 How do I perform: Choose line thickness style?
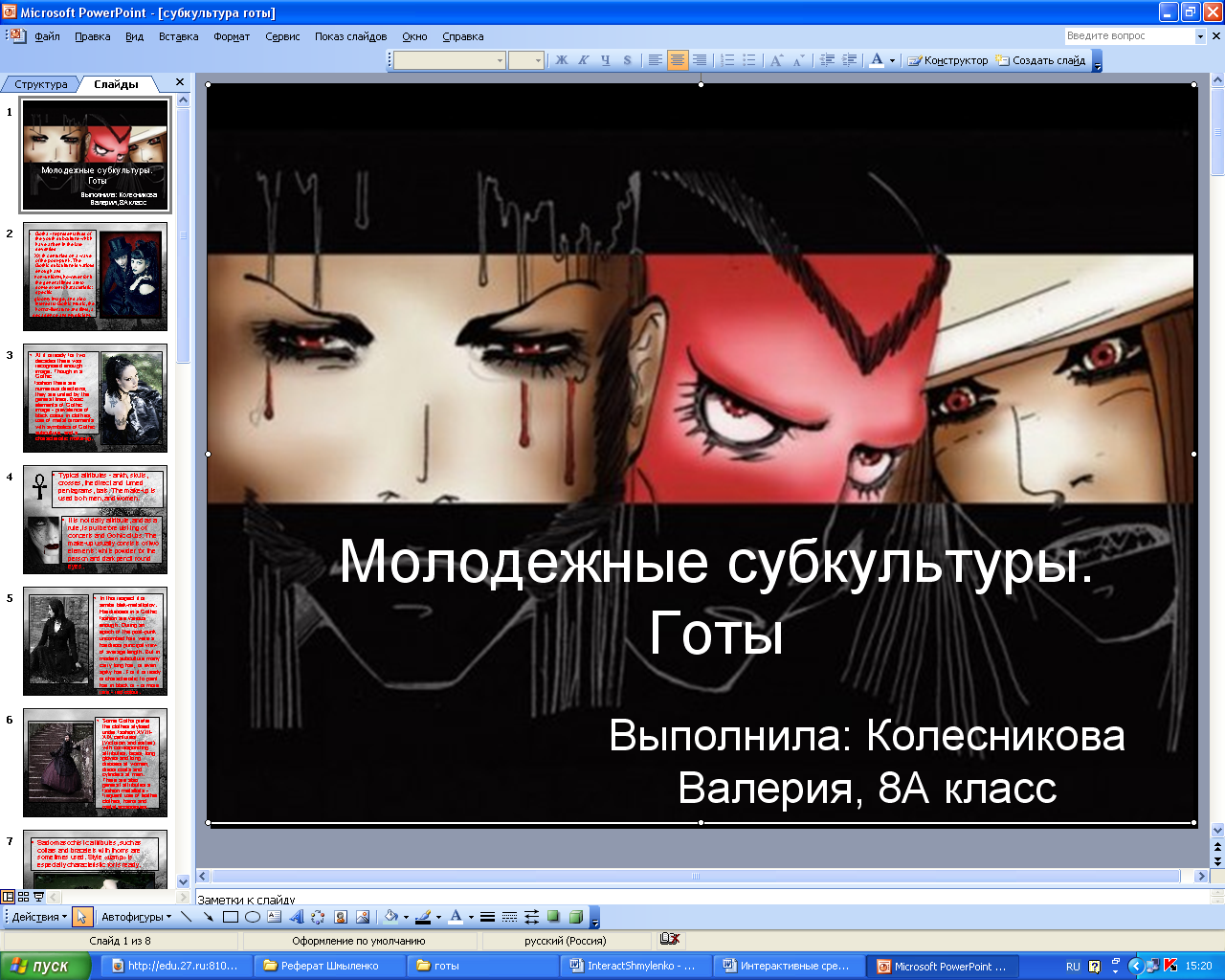coord(487,917)
